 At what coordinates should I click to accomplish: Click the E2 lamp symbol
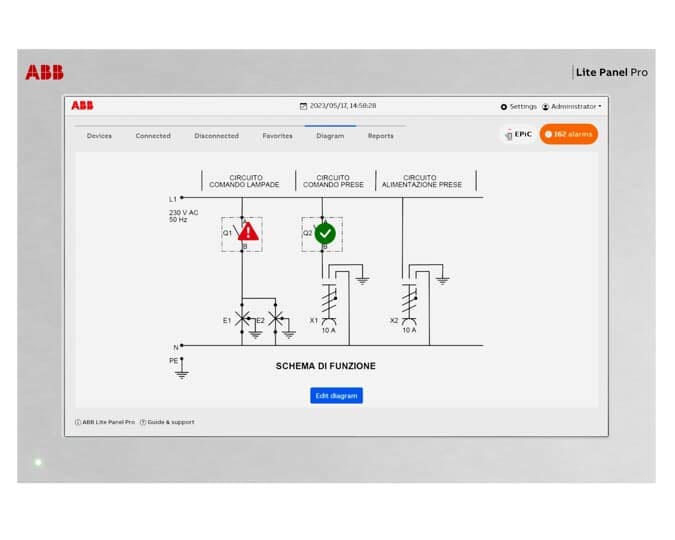pyautogui.click(x=276, y=319)
